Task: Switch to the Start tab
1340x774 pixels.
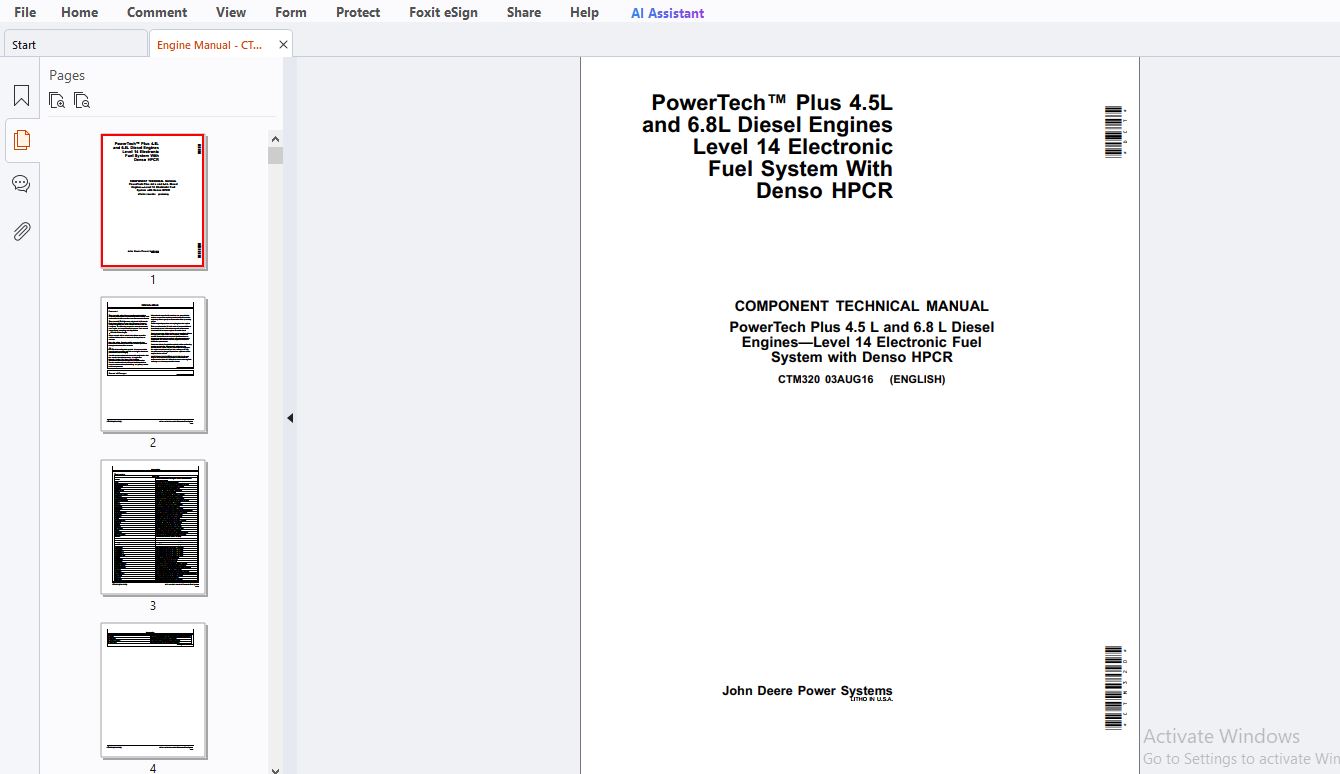Action: pos(75,44)
